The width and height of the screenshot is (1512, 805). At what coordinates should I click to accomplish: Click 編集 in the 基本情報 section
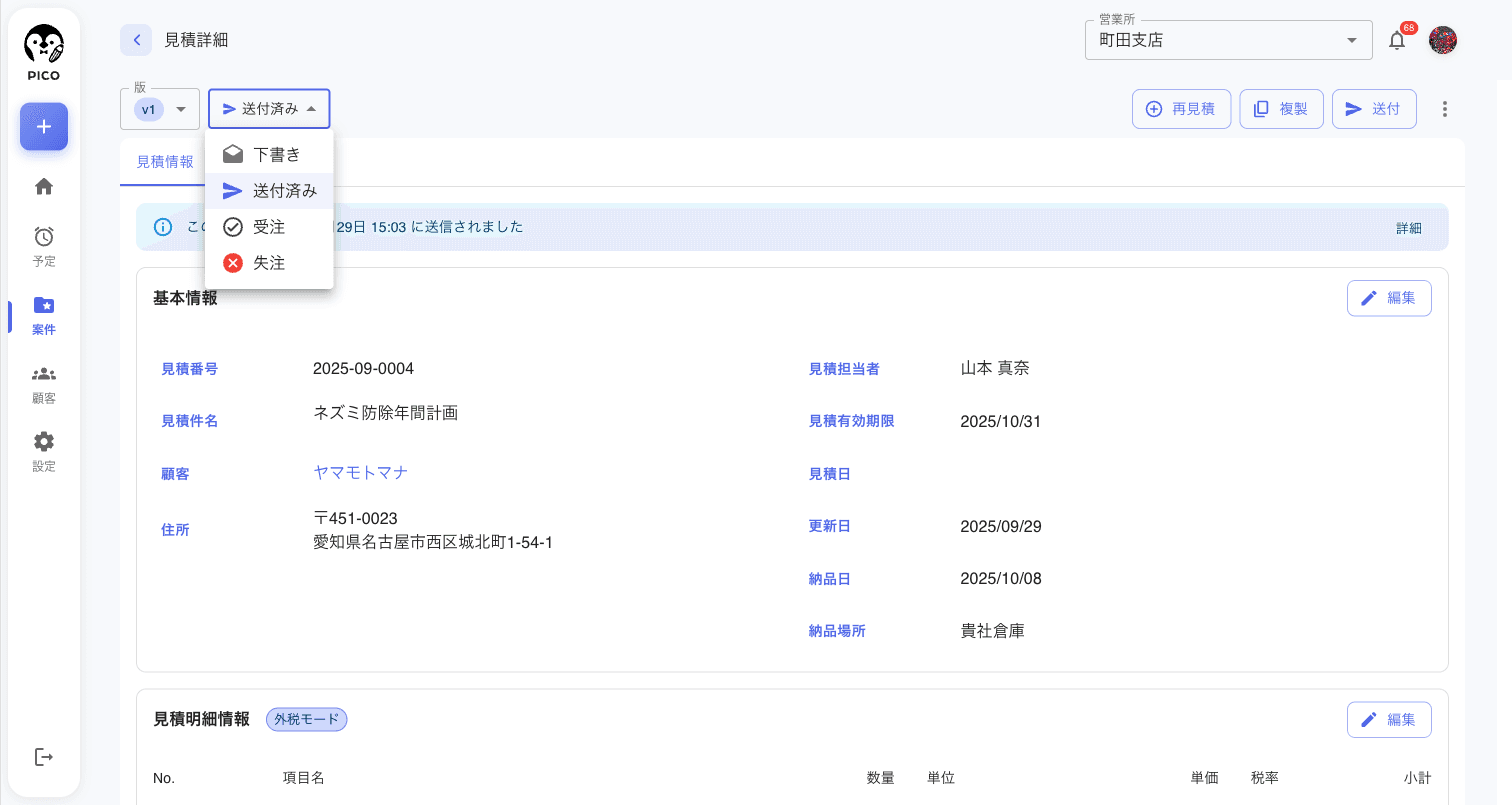[1389, 298]
